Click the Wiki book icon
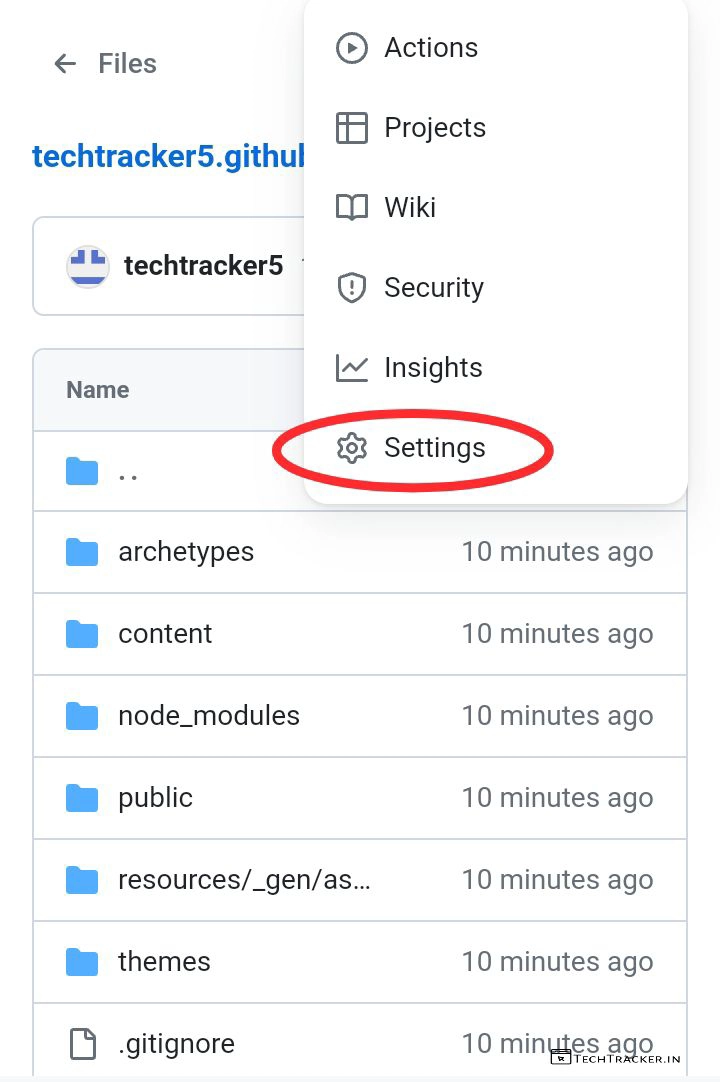720x1082 pixels. pyautogui.click(x=351, y=208)
